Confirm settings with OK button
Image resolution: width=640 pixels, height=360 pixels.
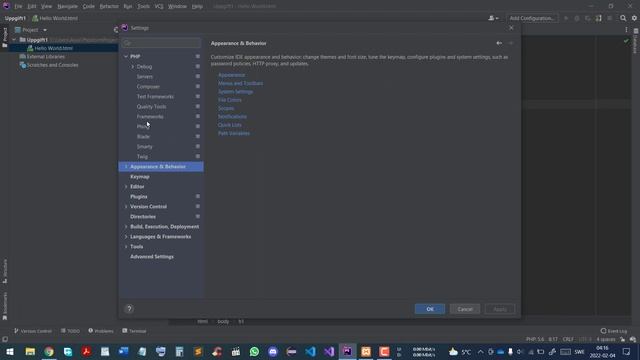[430, 309]
